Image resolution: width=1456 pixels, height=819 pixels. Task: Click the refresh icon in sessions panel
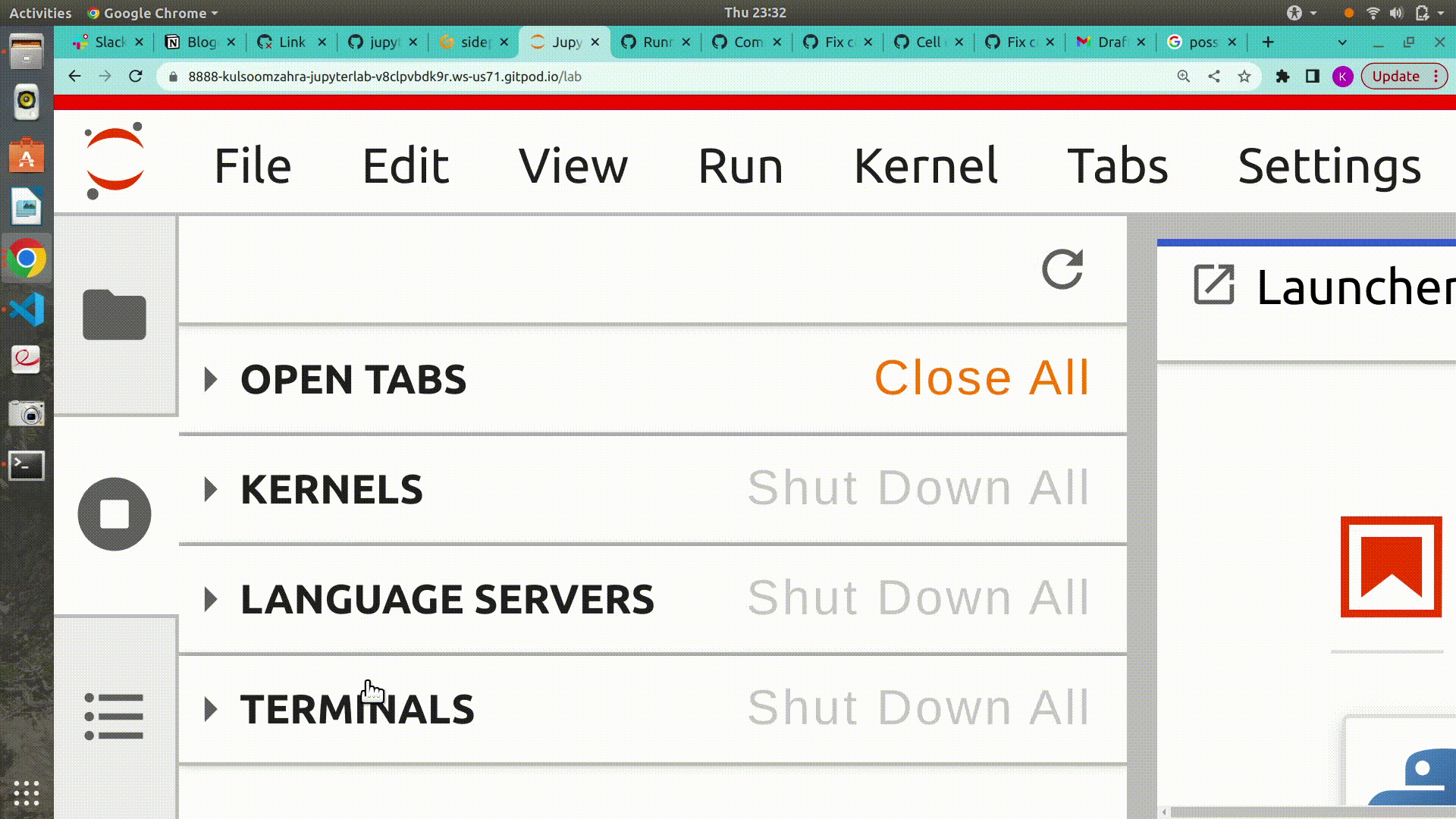click(1062, 269)
